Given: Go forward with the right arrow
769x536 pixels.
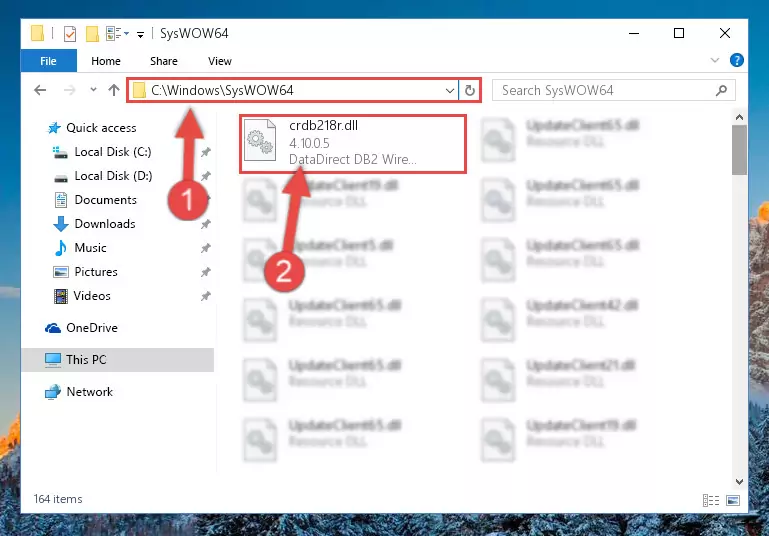Looking at the screenshot, I should (70, 90).
